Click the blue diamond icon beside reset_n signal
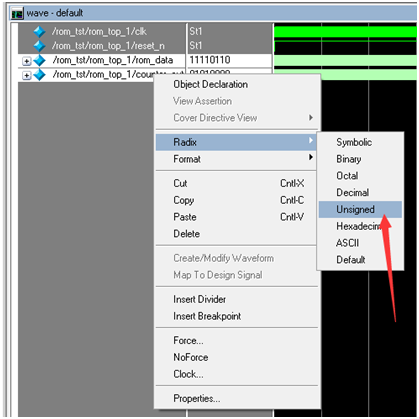Screen dimensions: 419x419 click(40, 46)
